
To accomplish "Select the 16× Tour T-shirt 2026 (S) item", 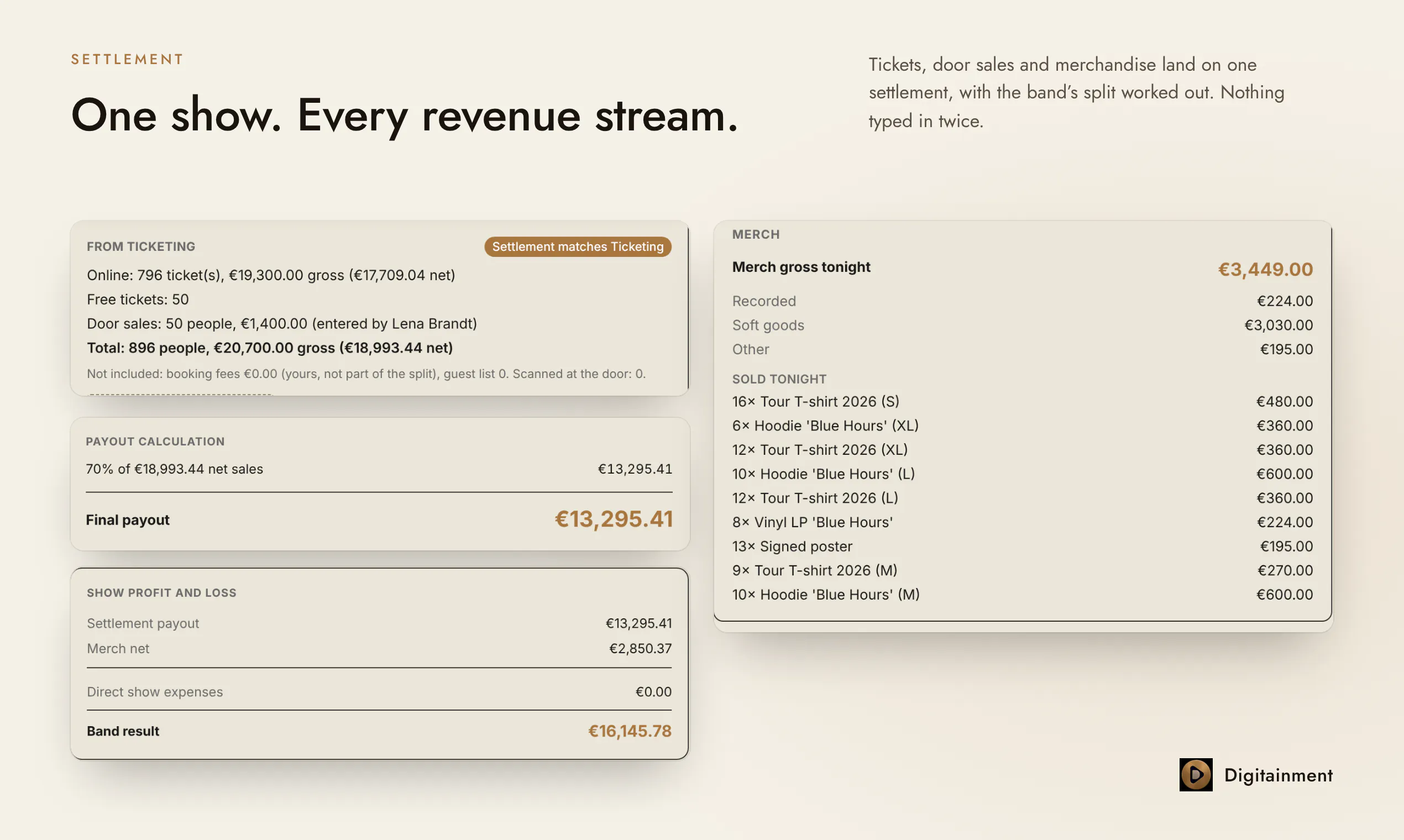I will click(x=1023, y=401).
